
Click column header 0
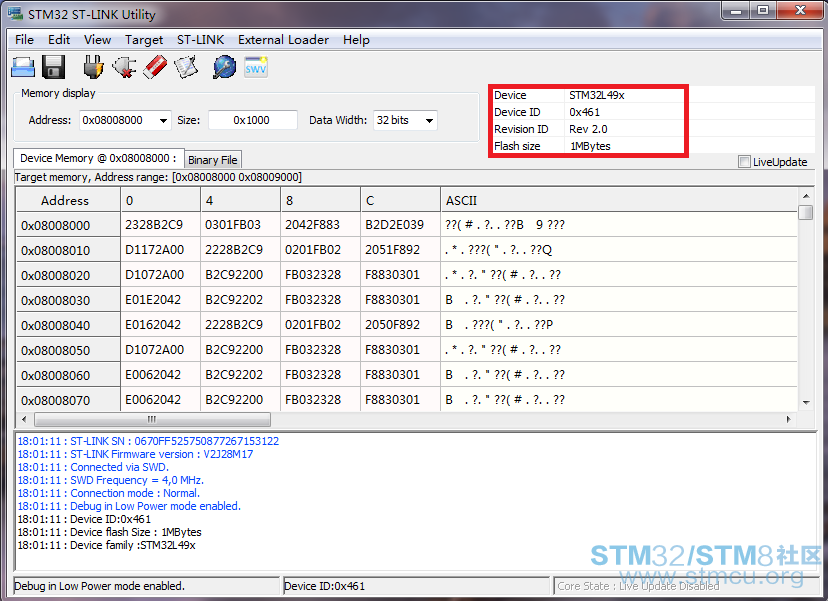[161, 201]
